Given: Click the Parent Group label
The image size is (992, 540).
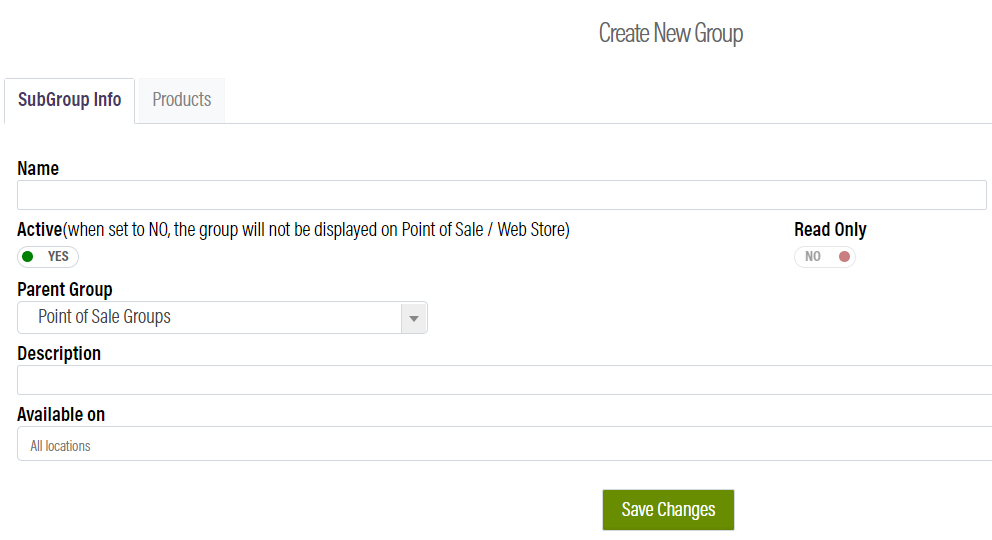Looking at the screenshot, I should click(x=65, y=290).
